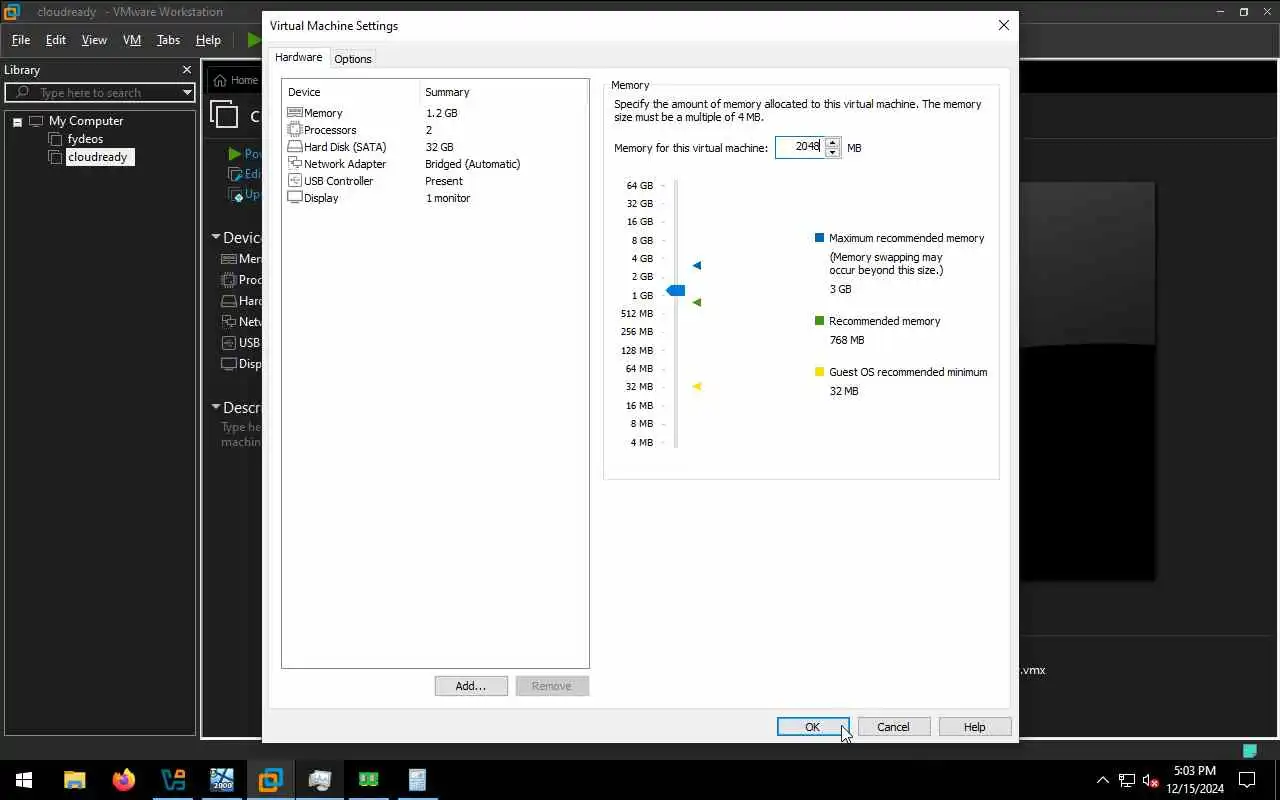Open the Help menu in menu bar
The width and height of the screenshot is (1280, 800).
pos(208,40)
